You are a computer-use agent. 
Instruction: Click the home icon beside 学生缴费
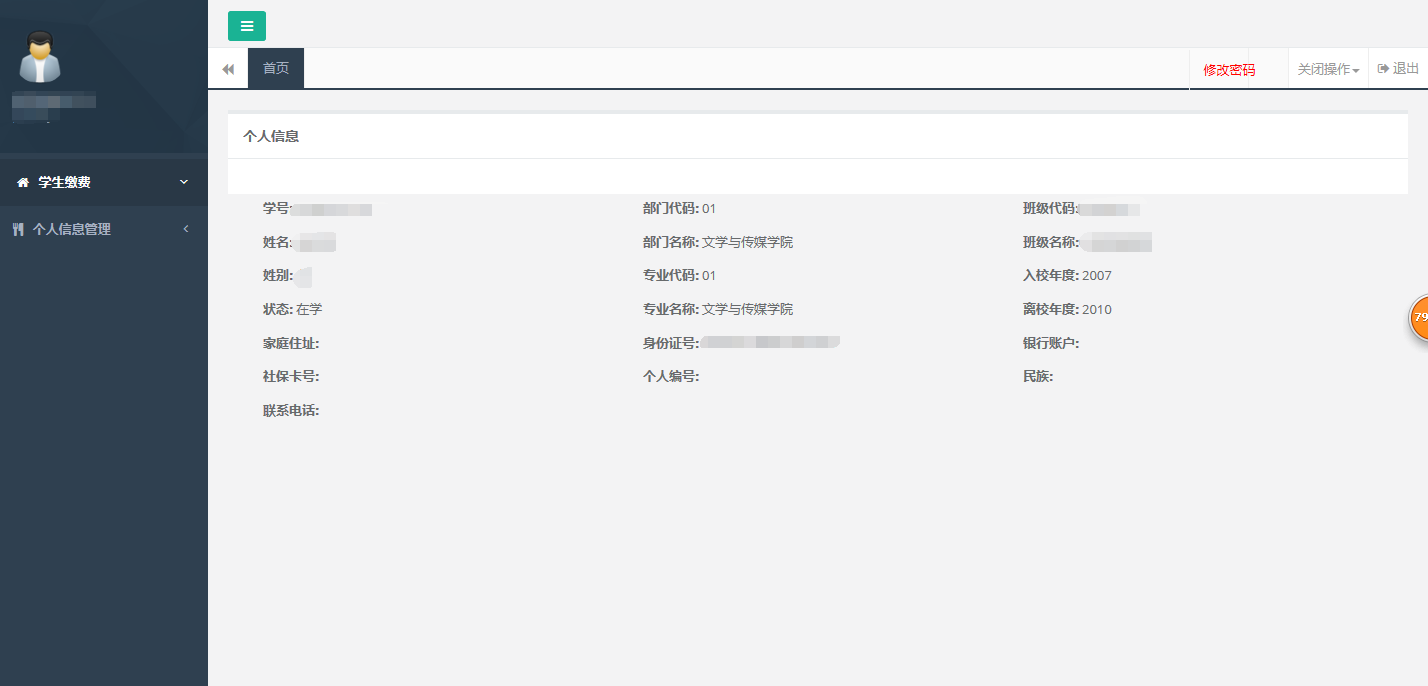(x=23, y=183)
